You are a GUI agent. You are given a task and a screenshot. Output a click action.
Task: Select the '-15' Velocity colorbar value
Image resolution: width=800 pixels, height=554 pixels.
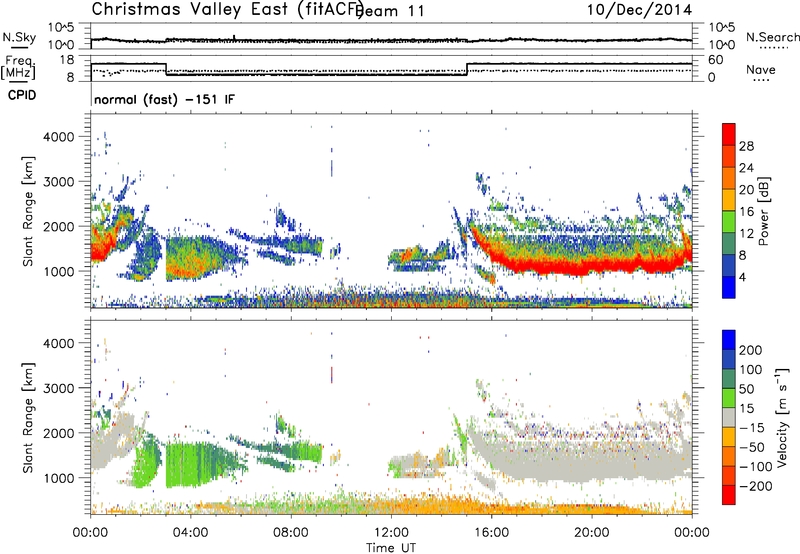pyautogui.click(x=753, y=428)
